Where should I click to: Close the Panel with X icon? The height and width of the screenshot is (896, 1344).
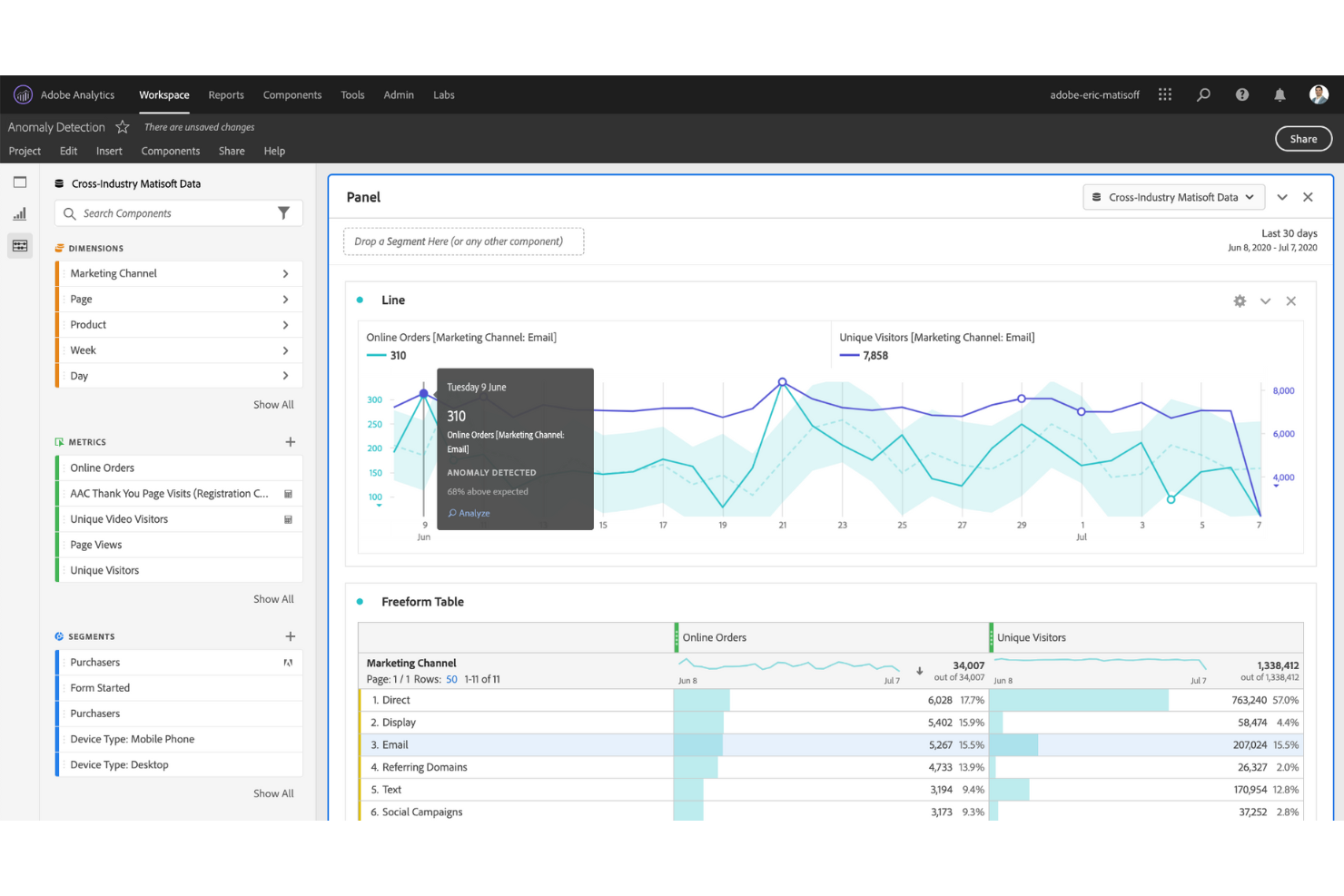tap(1308, 197)
